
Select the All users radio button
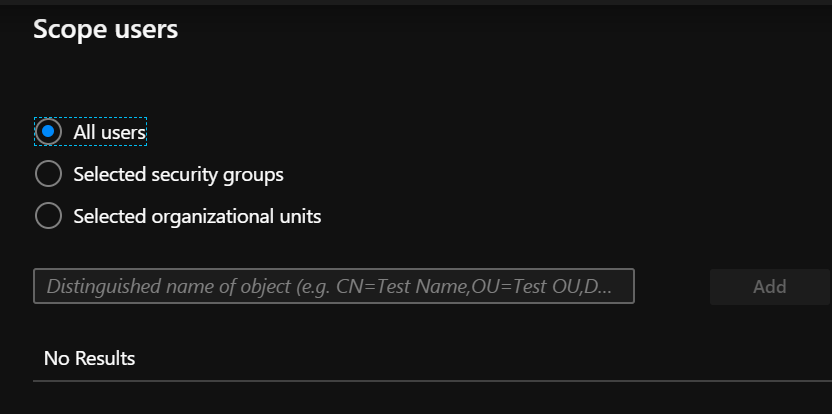pyautogui.click(x=48, y=131)
